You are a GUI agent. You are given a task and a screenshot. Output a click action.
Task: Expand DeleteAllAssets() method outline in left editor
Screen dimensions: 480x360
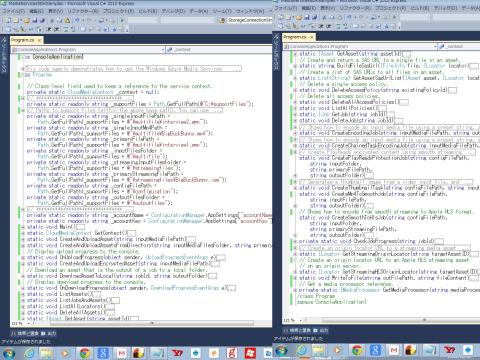tap(23, 313)
